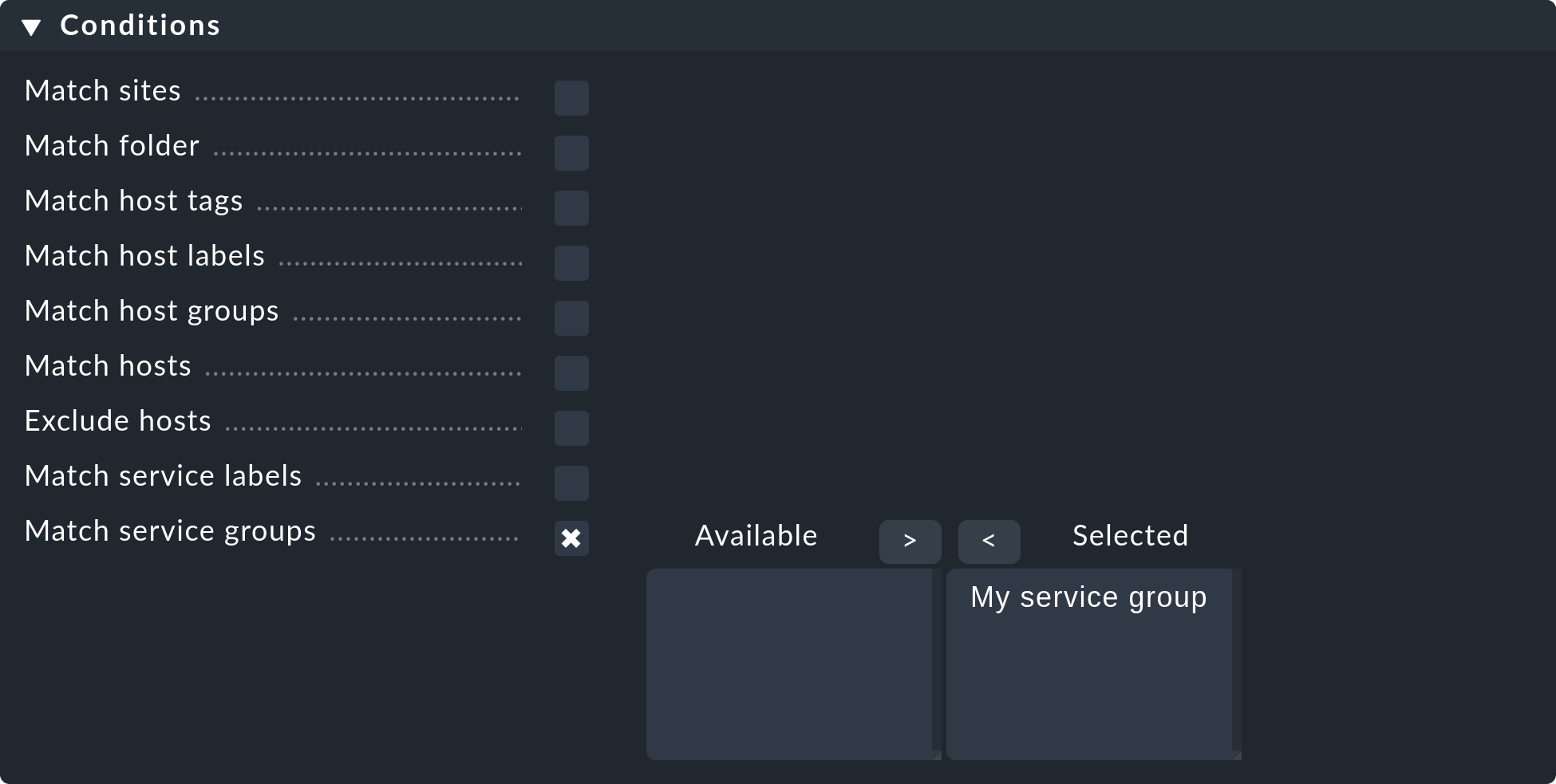Check the Match hosts condition
This screenshot has width=1556, height=784.
571,372
